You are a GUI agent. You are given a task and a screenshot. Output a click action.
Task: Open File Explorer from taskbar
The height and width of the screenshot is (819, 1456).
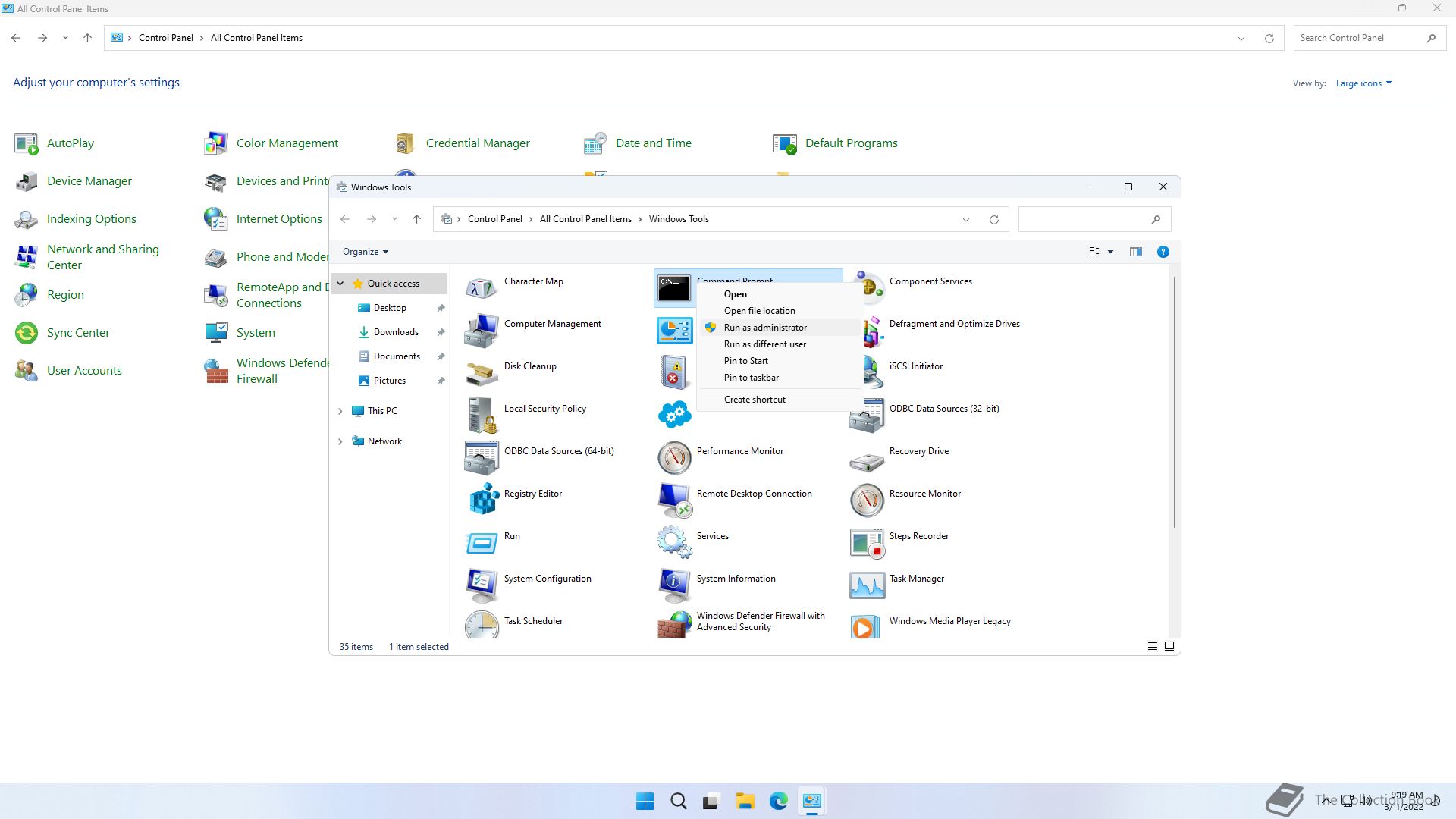pyautogui.click(x=745, y=802)
